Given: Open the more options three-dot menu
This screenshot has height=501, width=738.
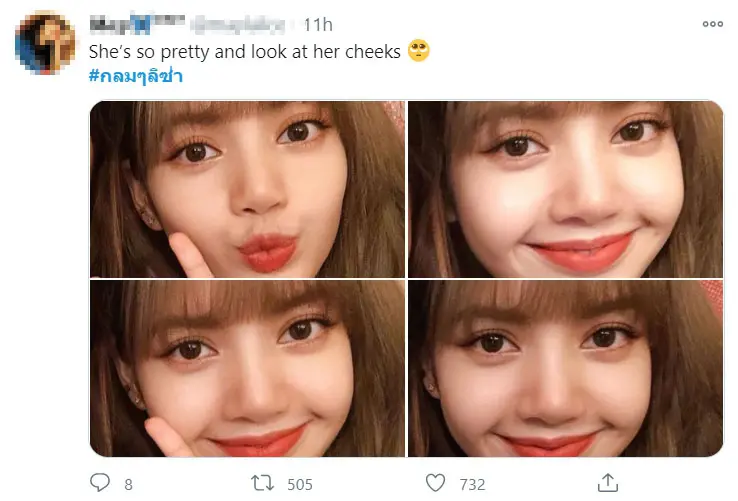Looking at the screenshot, I should (712, 23).
